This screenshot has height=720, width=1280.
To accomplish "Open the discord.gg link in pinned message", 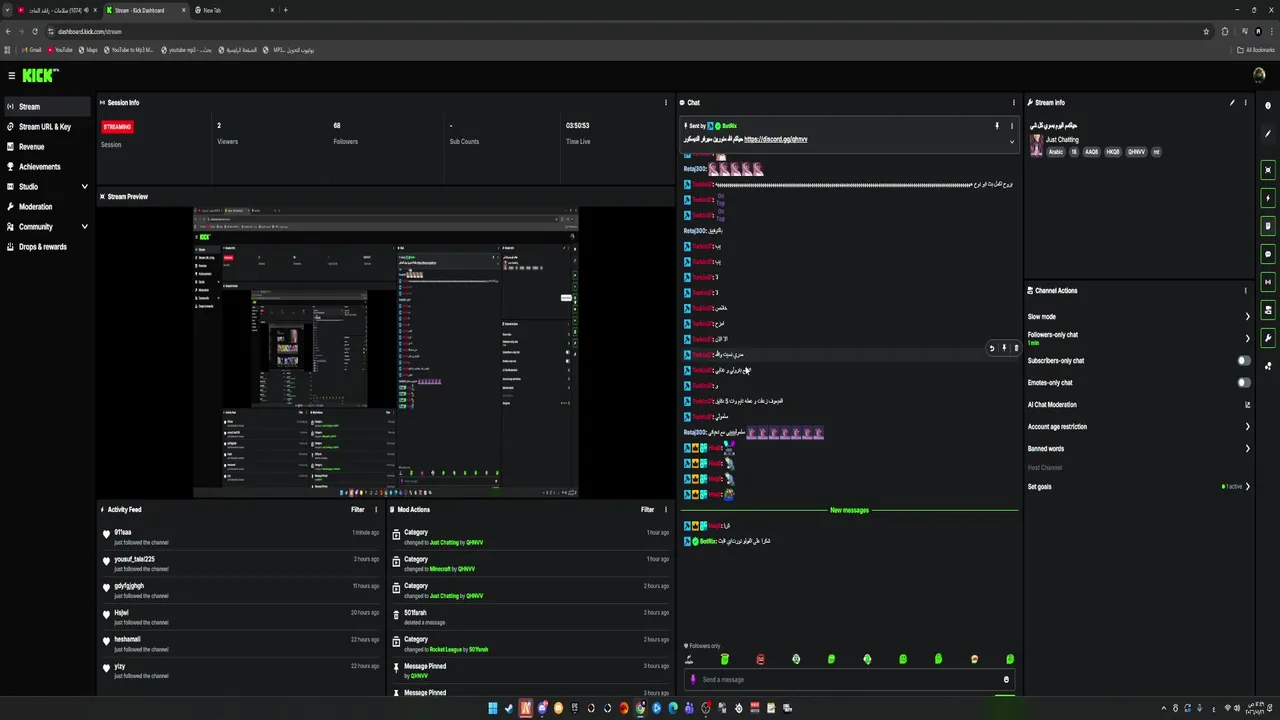I will coord(775,140).
